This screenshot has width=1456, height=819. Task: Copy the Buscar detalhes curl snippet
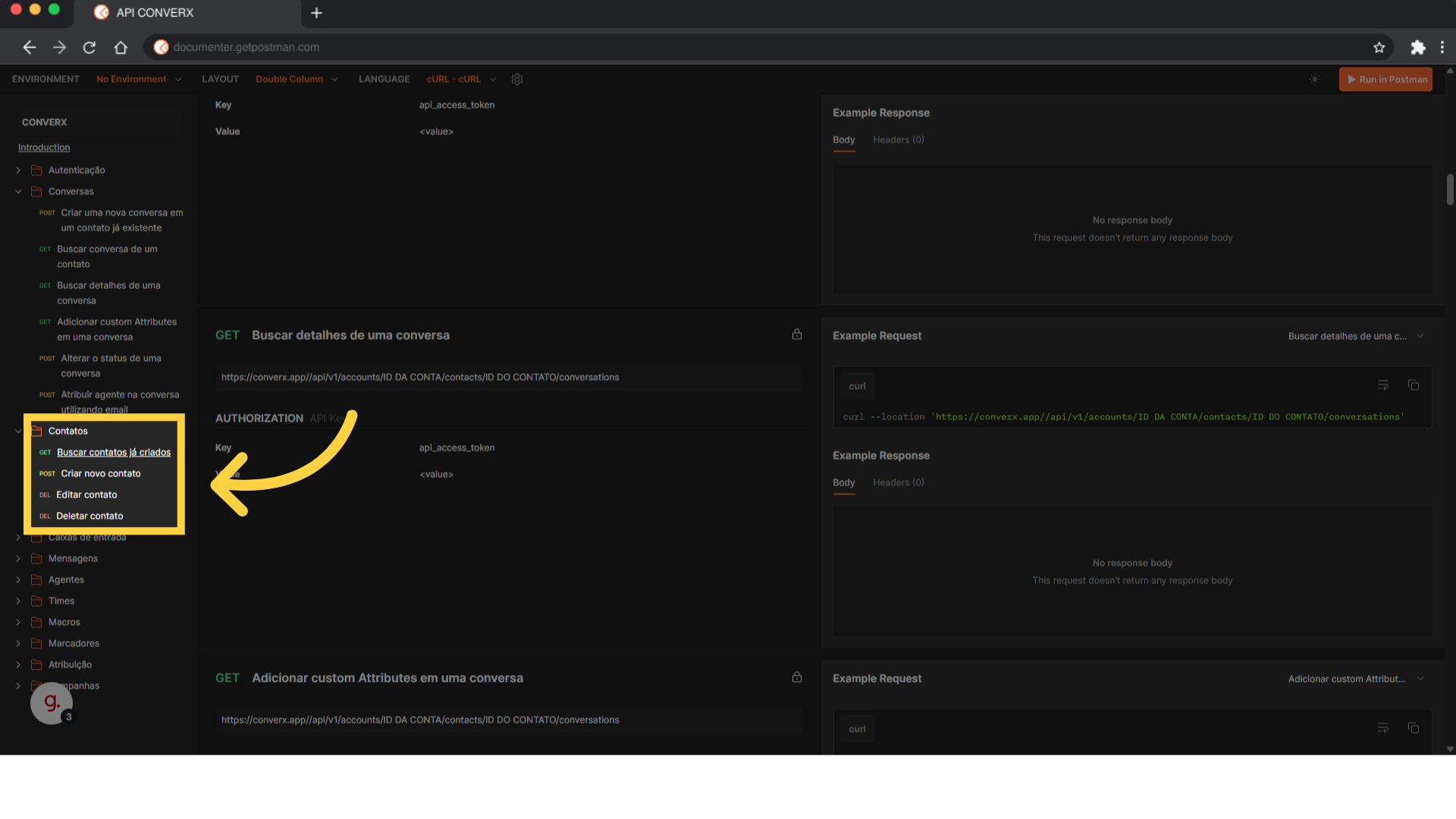point(1414,385)
